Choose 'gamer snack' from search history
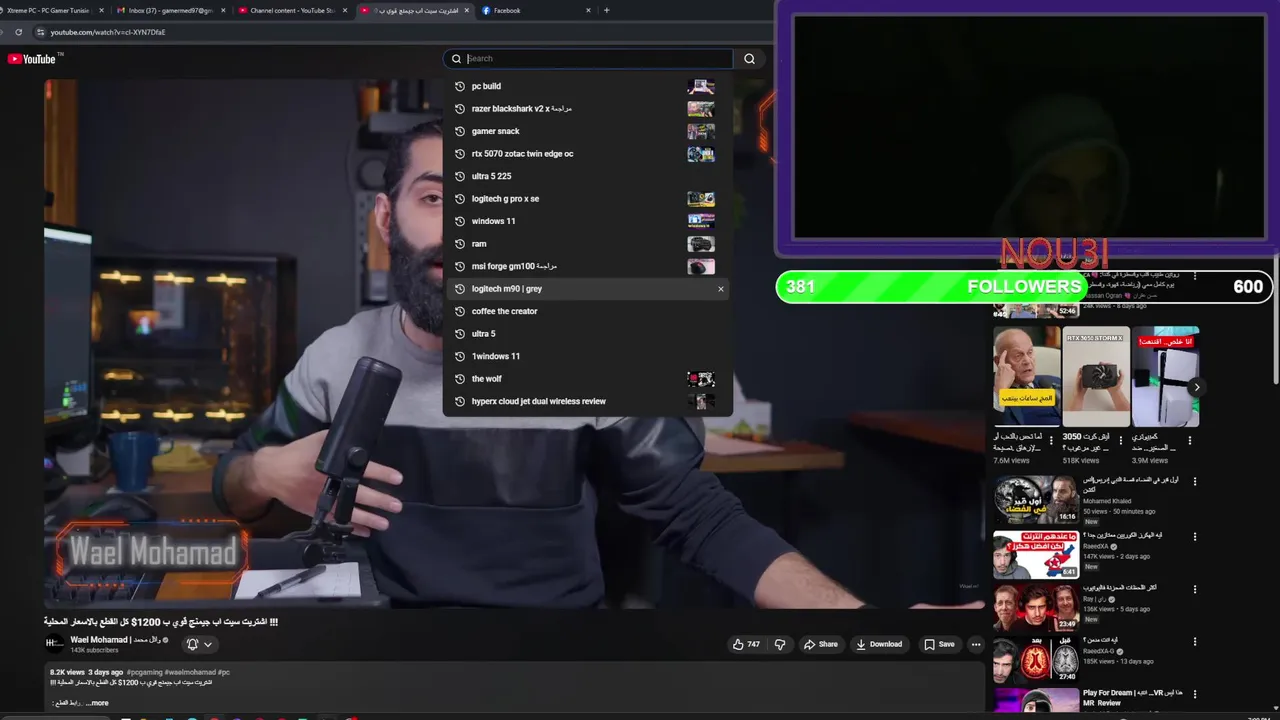 588,131
